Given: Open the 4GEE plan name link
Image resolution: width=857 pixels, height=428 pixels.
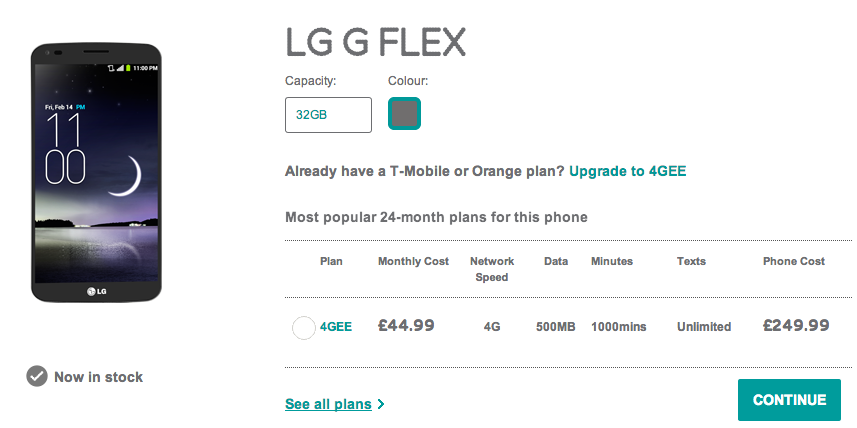Looking at the screenshot, I should (336, 327).
